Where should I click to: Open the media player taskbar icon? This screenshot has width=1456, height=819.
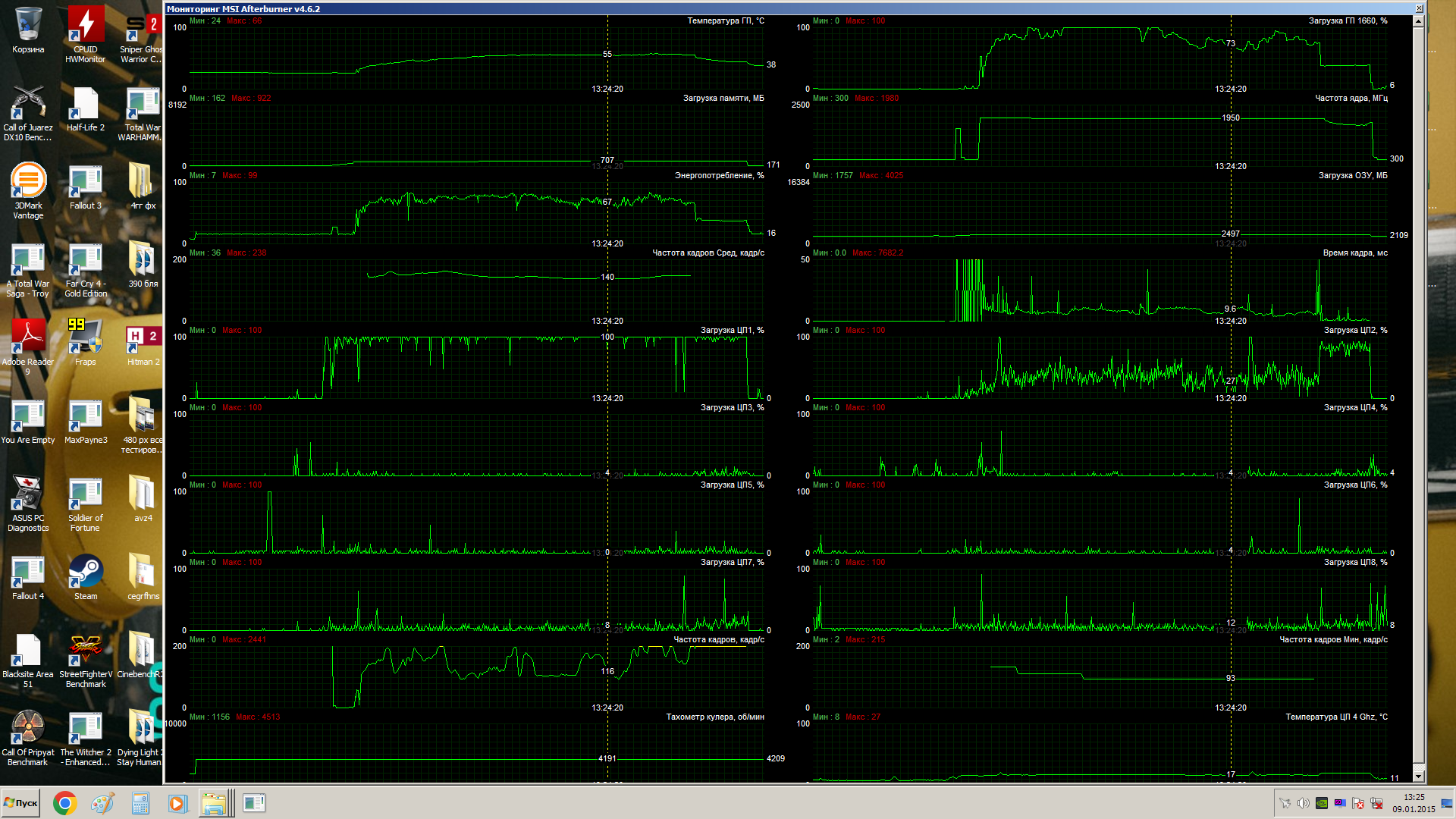[x=177, y=803]
